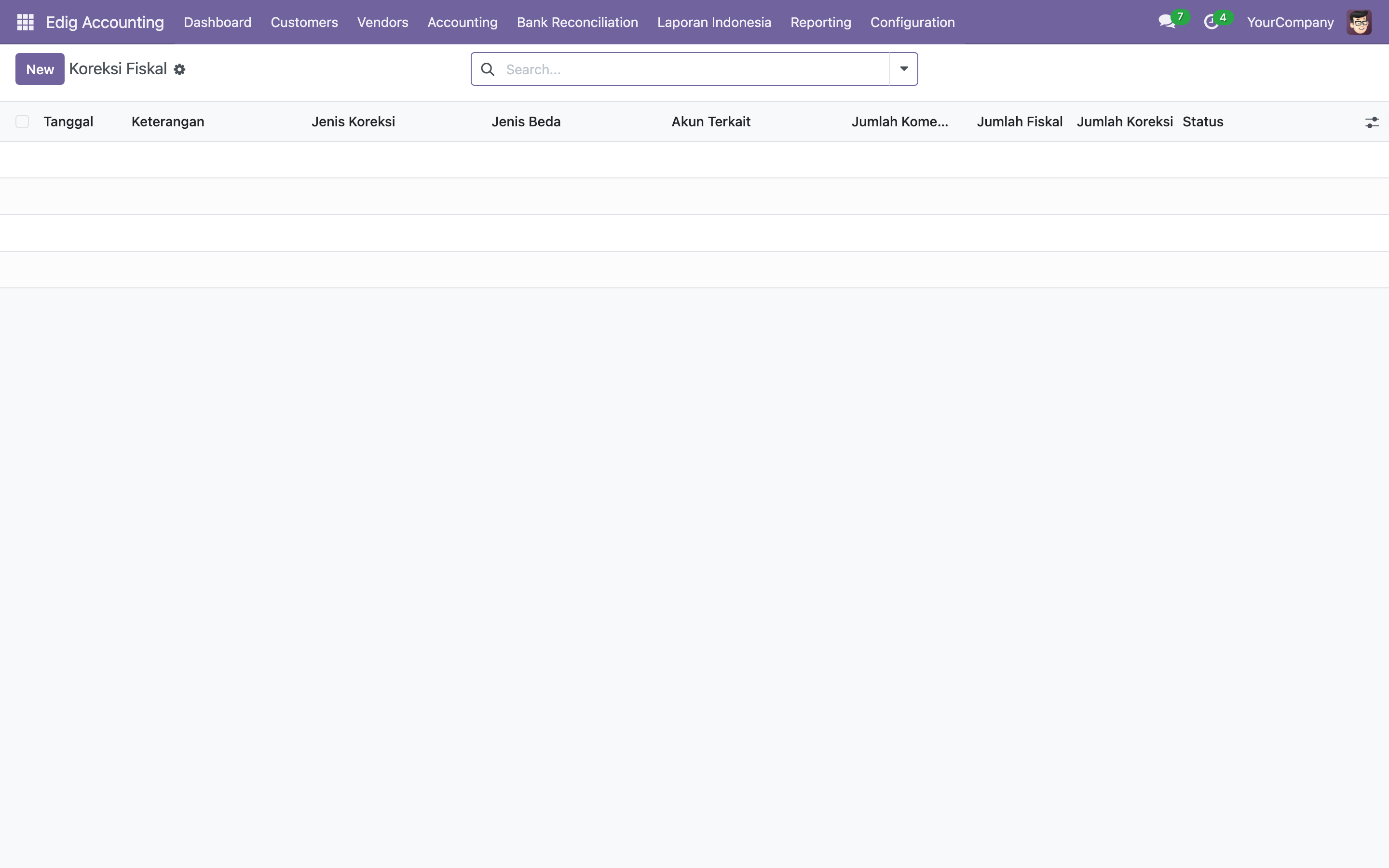This screenshot has width=1389, height=868.
Task: Open the Reporting menu
Action: coord(820,22)
